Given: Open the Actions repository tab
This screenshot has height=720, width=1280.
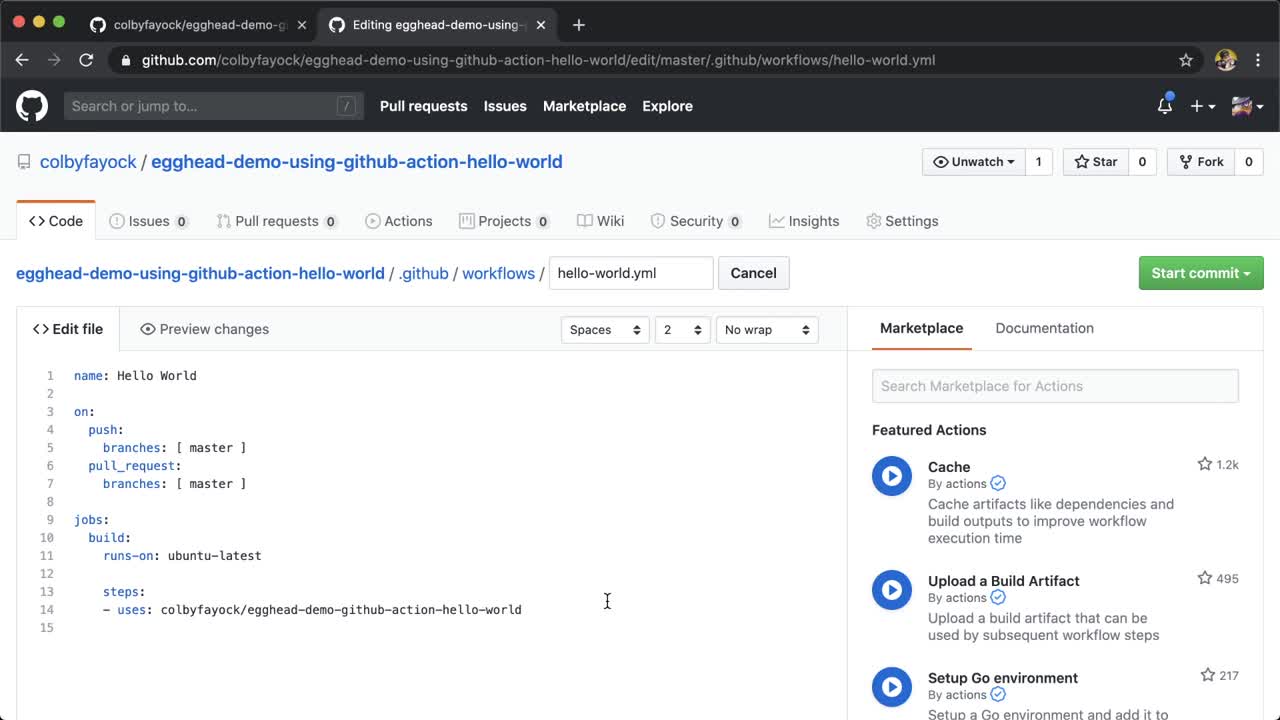Looking at the screenshot, I should [398, 221].
